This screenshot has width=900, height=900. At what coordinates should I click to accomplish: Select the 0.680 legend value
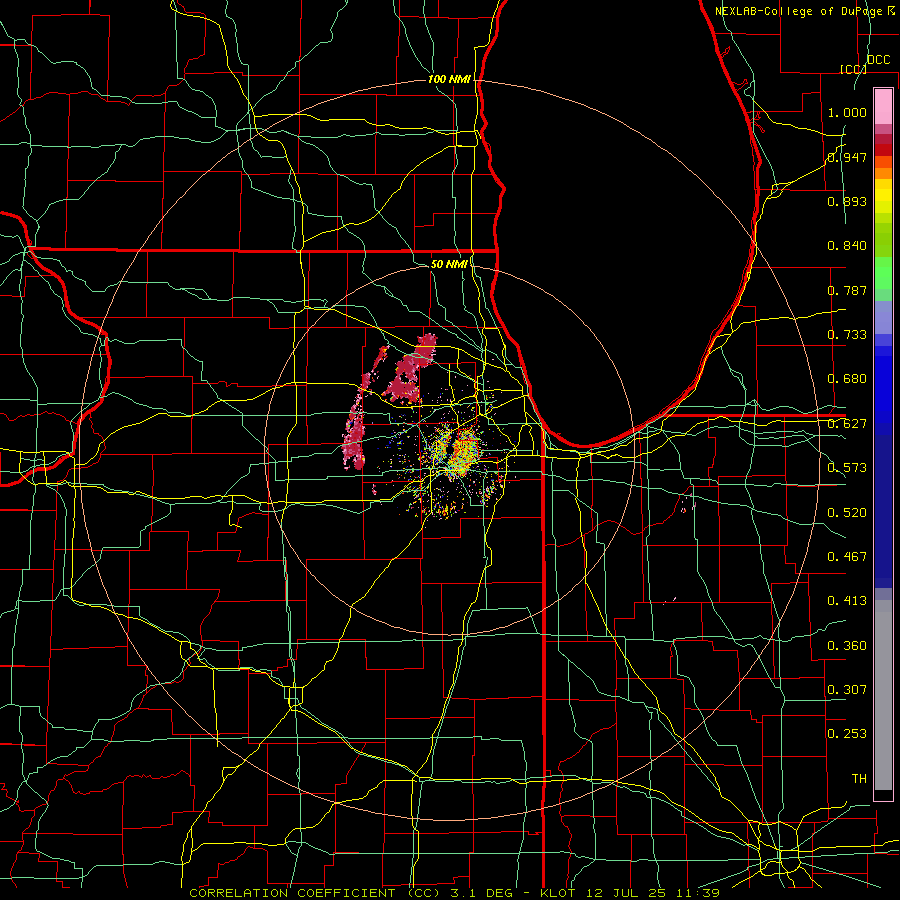847,379
